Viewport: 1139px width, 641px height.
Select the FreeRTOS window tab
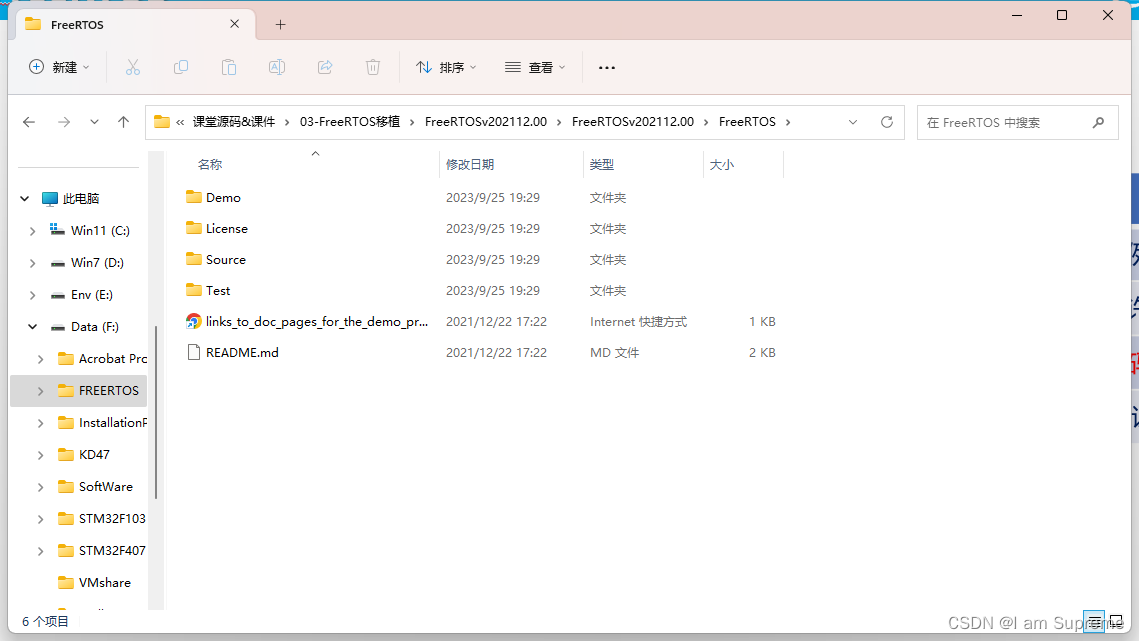pos(136,25)
